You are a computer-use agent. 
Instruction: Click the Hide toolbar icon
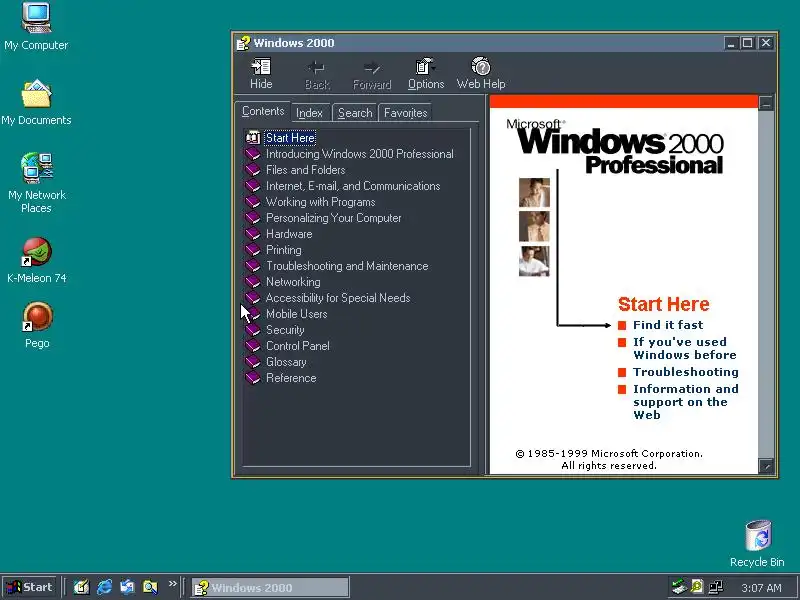click(x=261, y=67)
